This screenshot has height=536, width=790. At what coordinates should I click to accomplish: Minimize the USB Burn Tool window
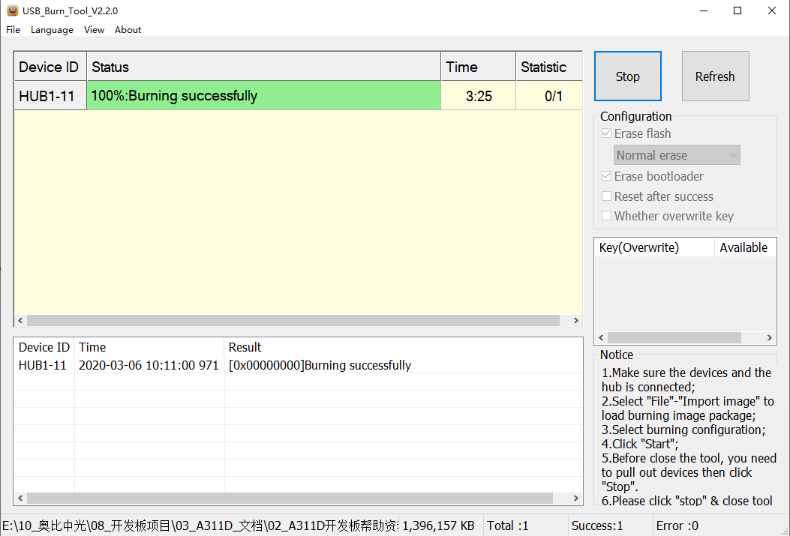point(704,11)
